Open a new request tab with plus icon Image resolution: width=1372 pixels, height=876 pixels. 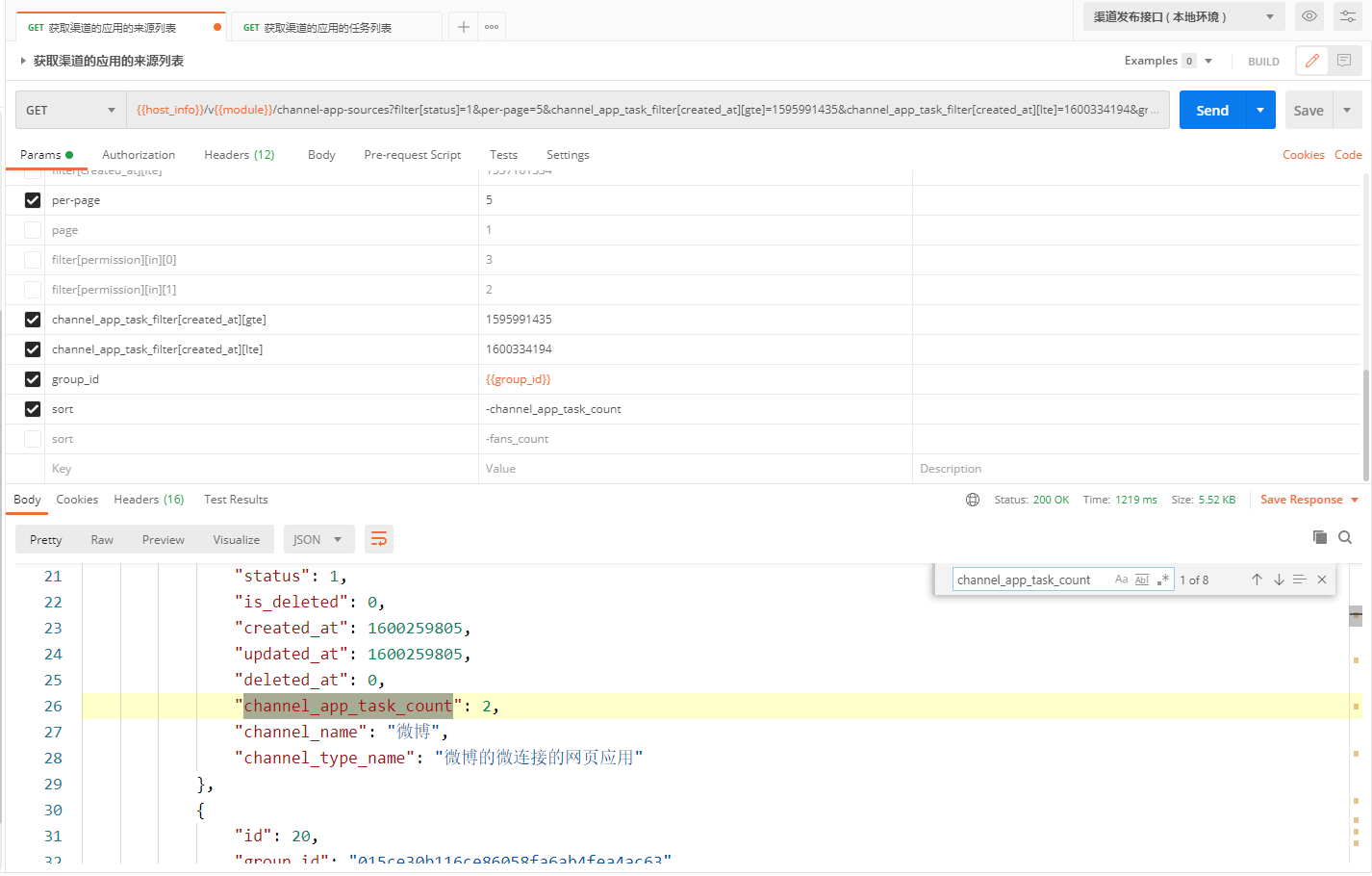[464, 27]
